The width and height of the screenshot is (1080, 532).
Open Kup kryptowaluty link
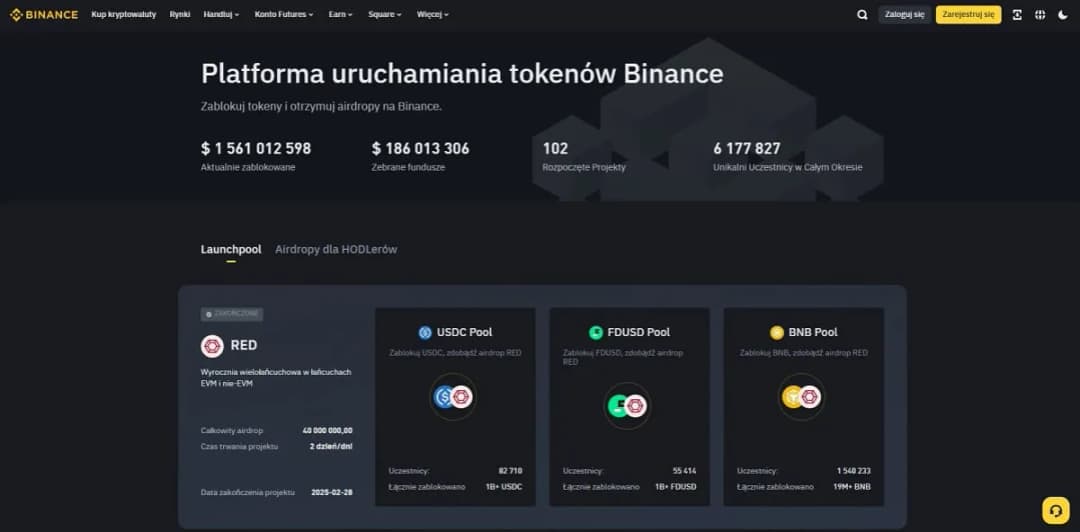[124, 15]
